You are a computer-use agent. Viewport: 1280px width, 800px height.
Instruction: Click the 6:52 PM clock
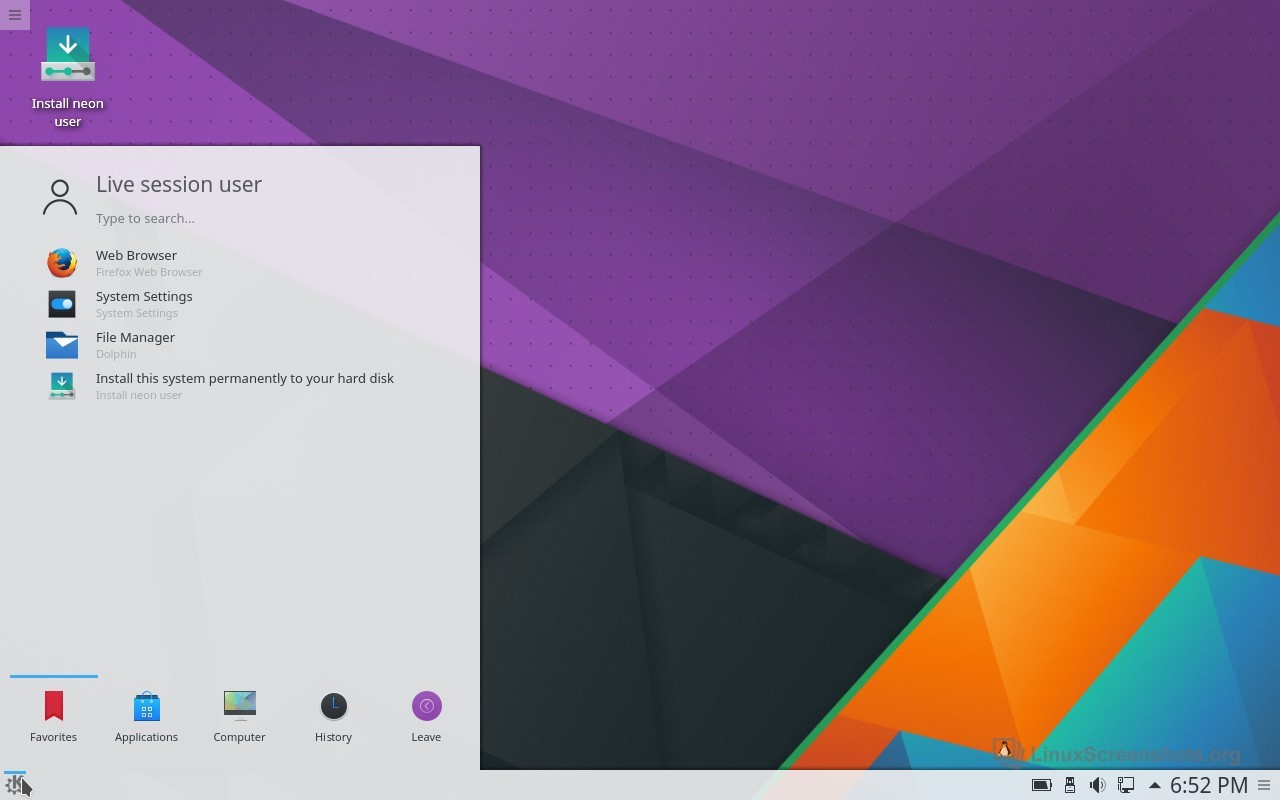click(1208, 786)
